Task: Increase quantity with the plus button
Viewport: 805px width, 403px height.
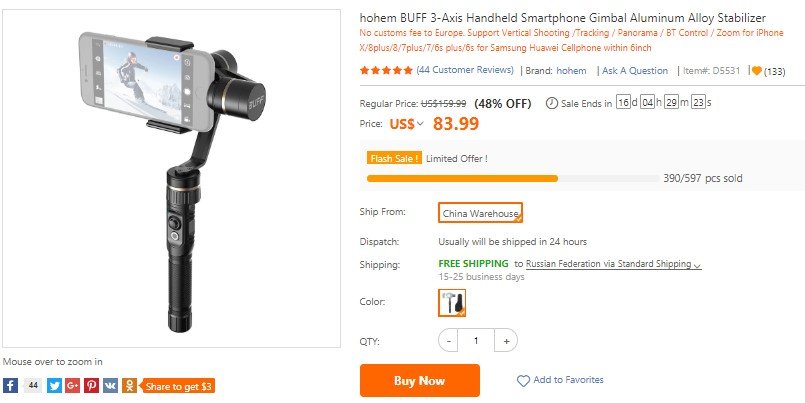Action: click(x=507, y=341)
